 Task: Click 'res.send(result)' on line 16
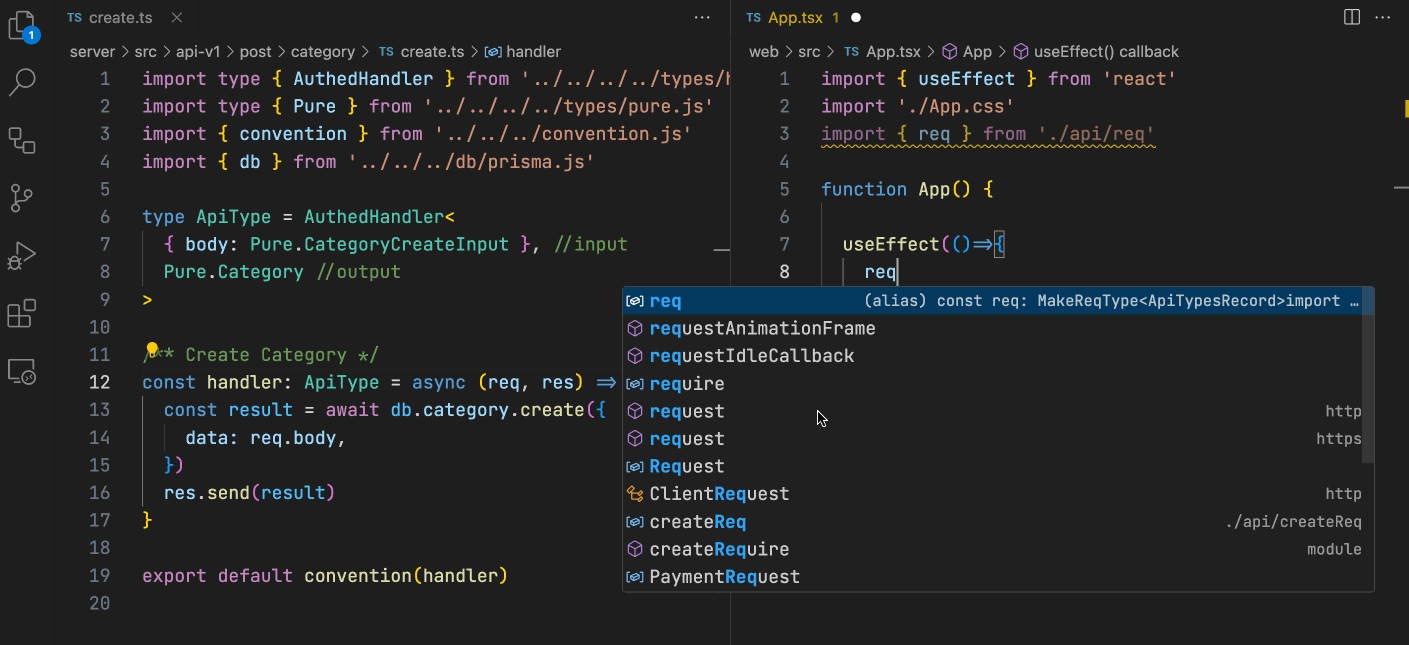(x=250, y=493)
